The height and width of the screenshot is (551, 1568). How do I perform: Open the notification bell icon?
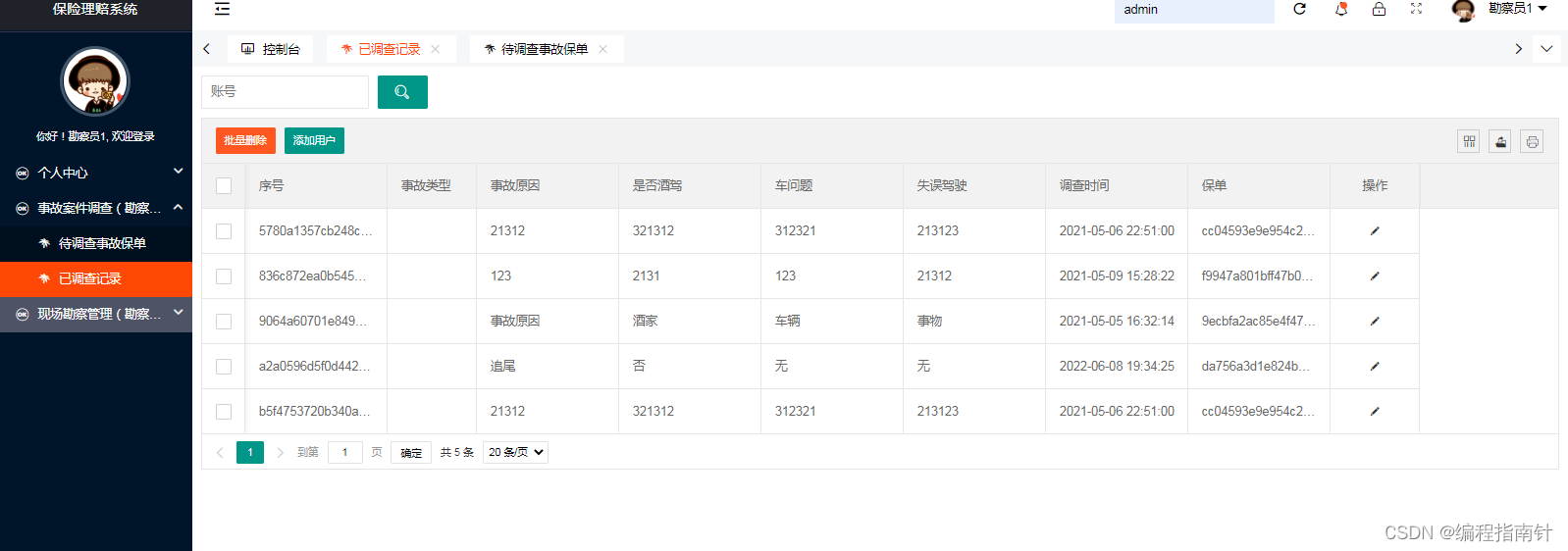point(1340,9)
